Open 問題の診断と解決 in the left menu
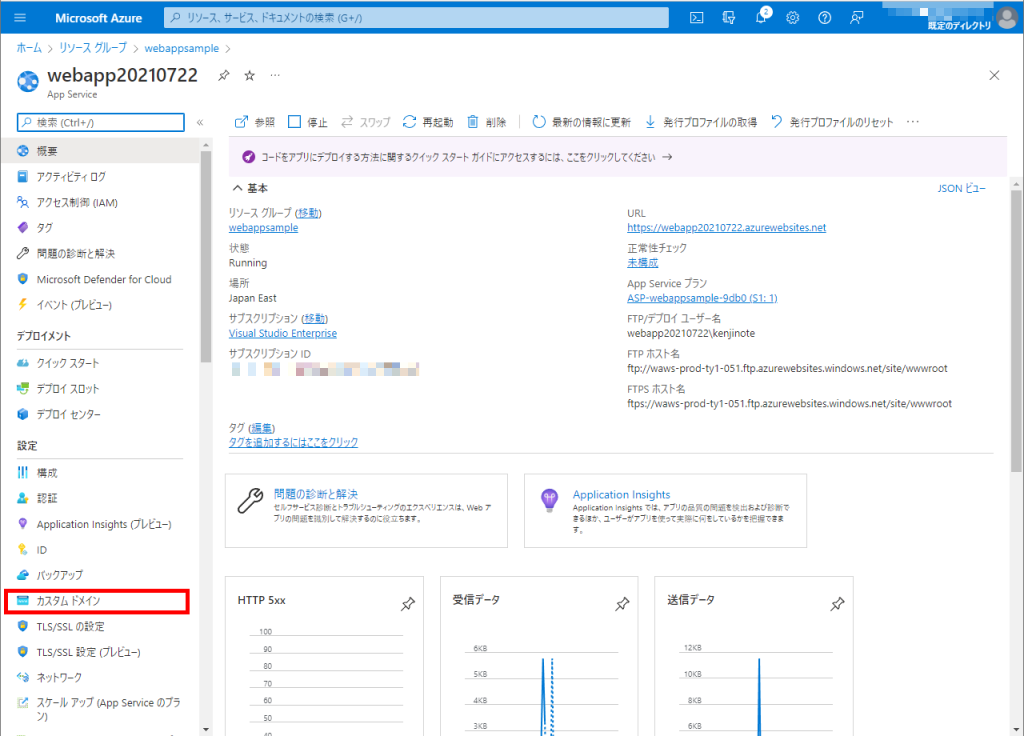 (x=100, y=253)
